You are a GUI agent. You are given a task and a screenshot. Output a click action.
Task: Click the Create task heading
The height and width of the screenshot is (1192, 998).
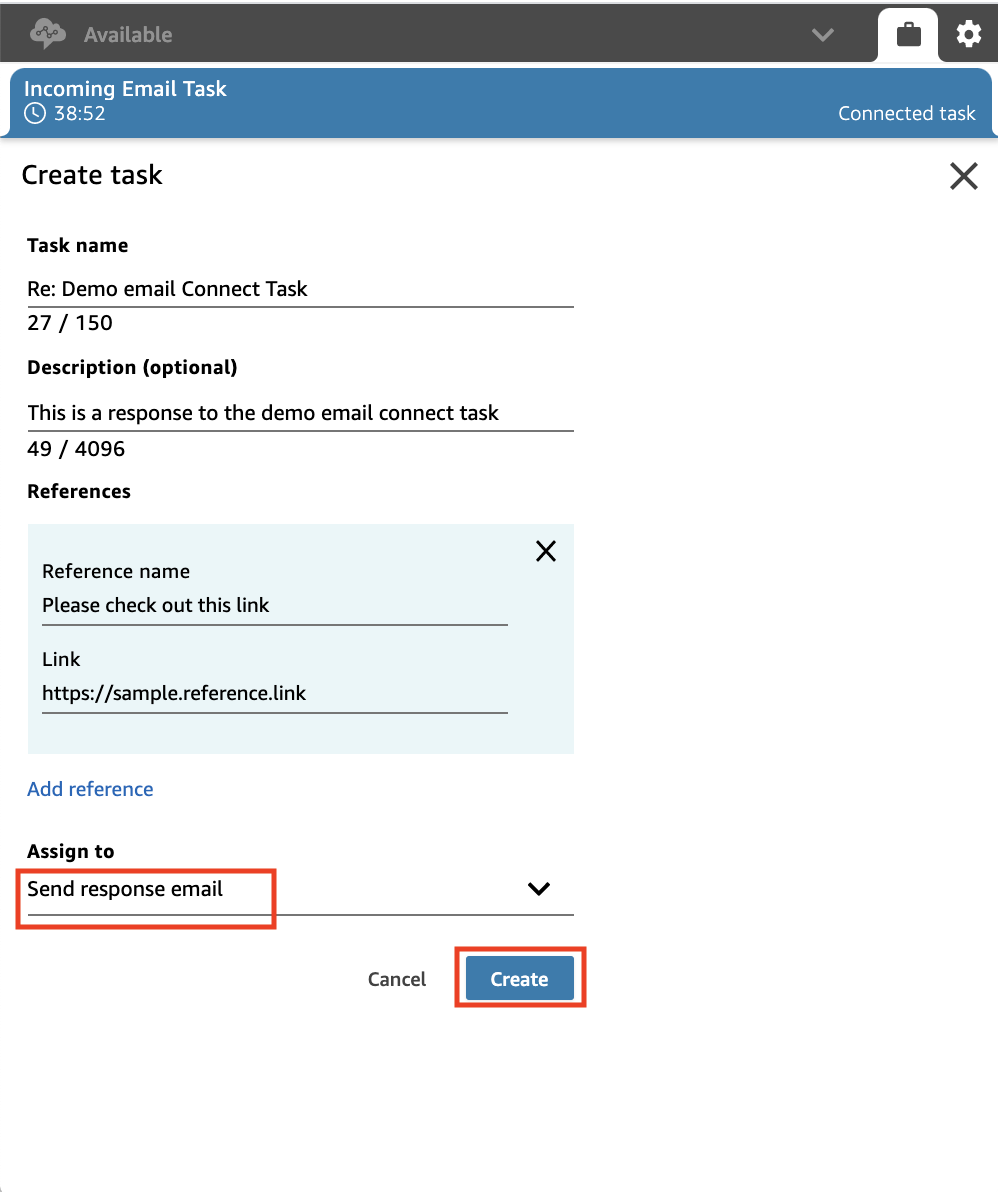coord(92,175)
